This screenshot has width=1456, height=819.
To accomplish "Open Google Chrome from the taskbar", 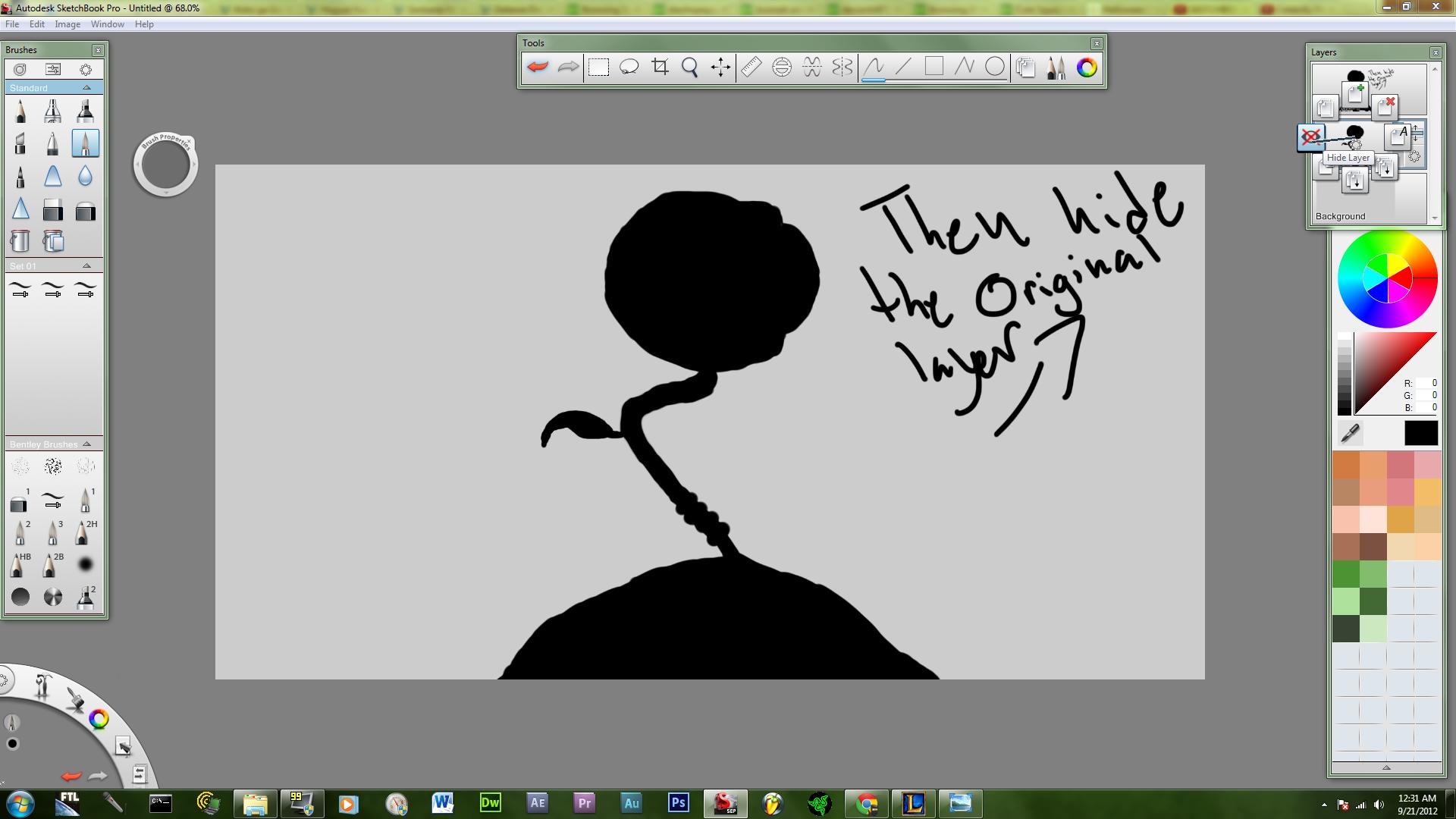I will (x=867, y=803).
